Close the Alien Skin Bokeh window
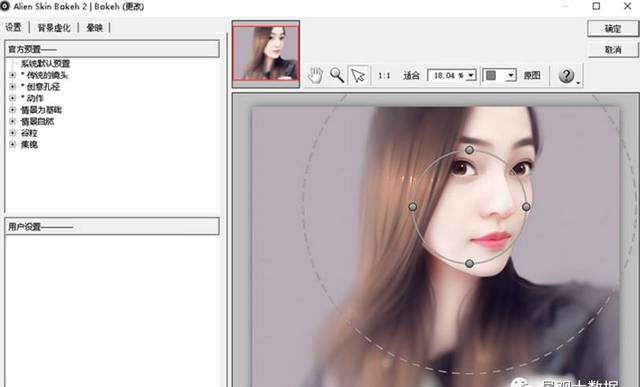 [x=627, y=6]
